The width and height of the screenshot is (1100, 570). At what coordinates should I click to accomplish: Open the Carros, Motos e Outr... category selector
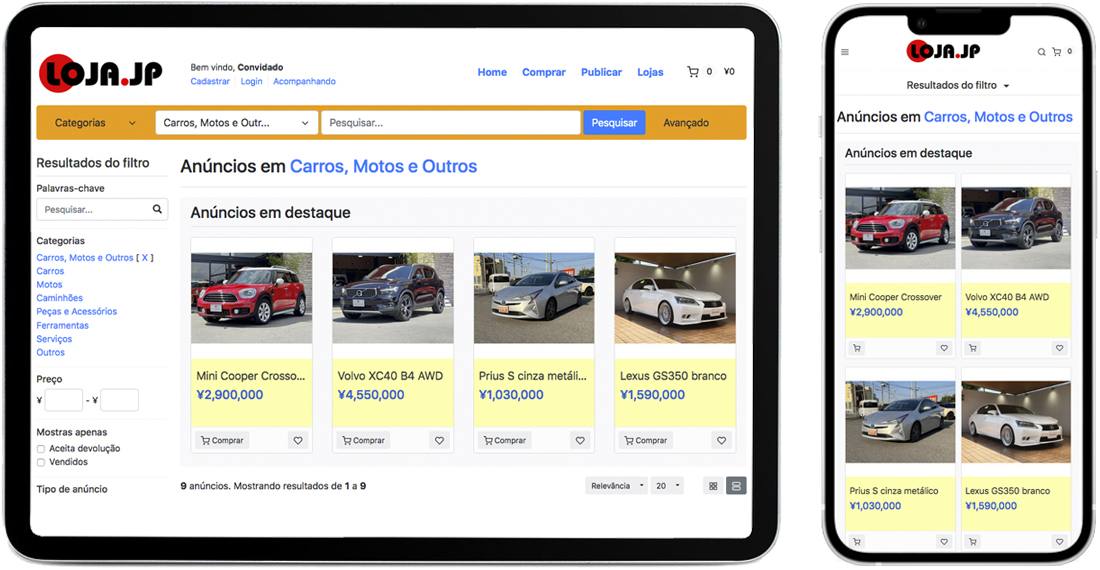(x=236, y=123)
